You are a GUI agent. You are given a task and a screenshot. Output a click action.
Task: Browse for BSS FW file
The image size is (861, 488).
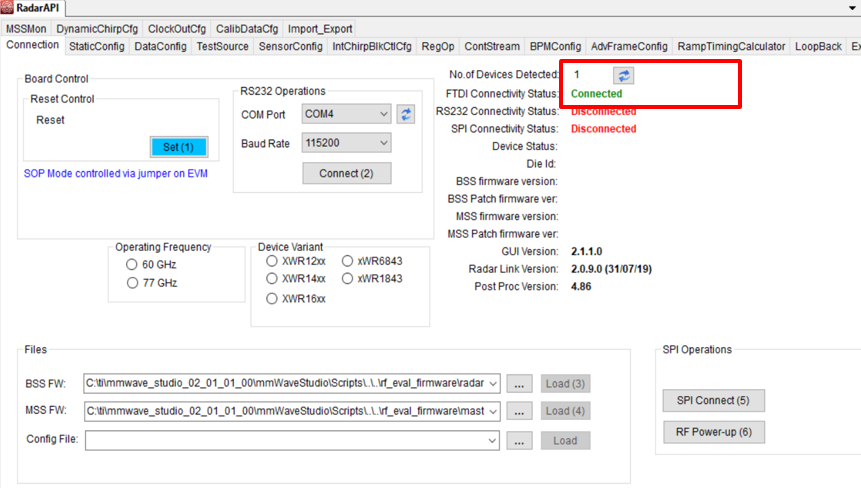[519, 384]
